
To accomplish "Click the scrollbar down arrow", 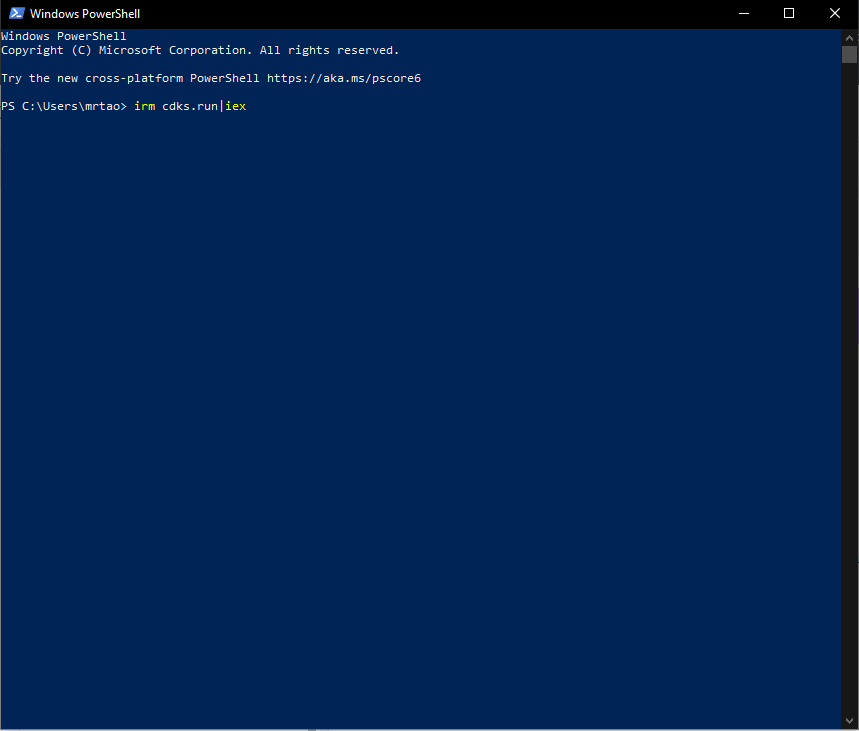I will tap(849, 722).
